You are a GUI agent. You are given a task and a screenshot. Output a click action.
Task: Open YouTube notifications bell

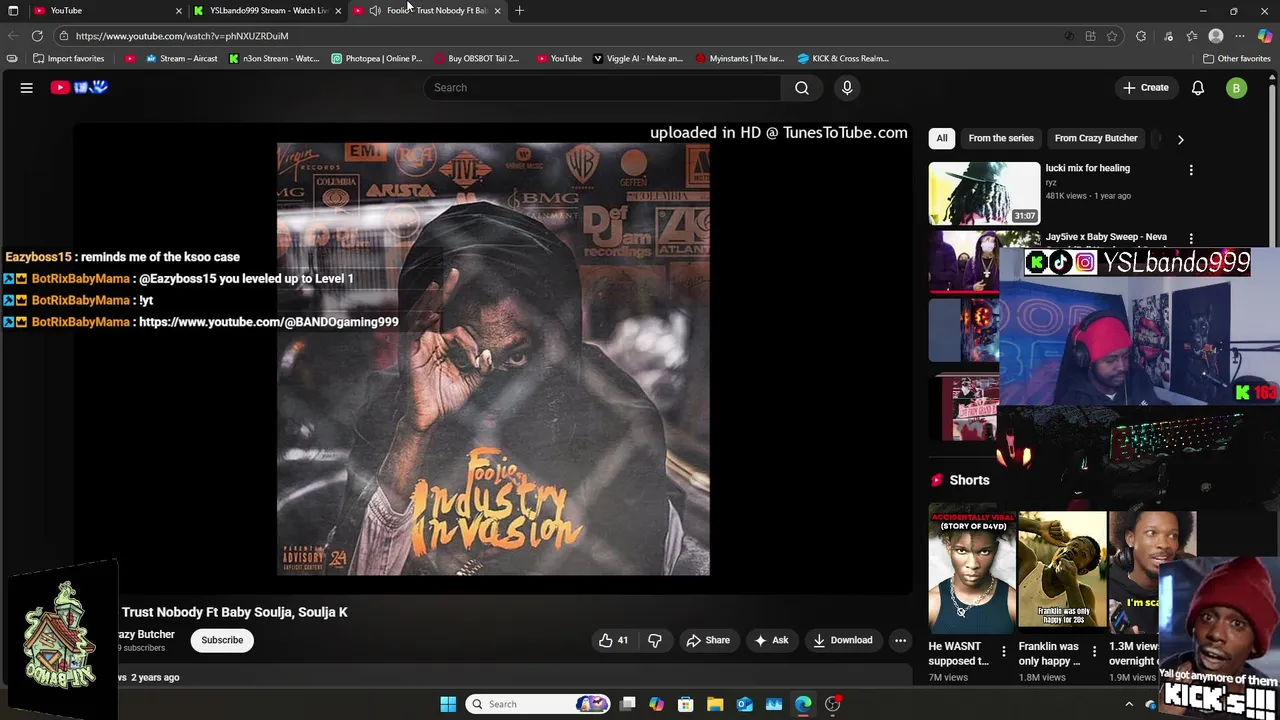click(1198, 88)
